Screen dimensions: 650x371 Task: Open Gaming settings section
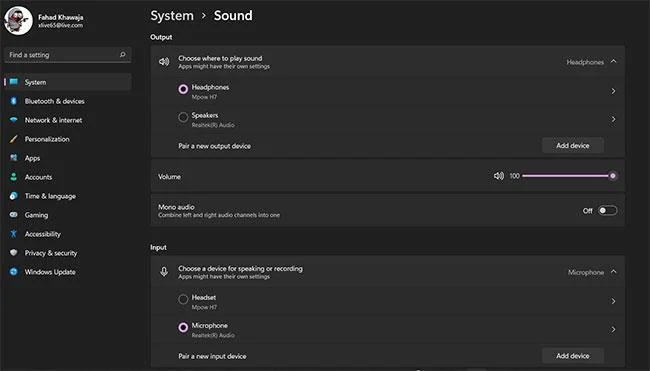pyautogui.click(x=68, y=215)
